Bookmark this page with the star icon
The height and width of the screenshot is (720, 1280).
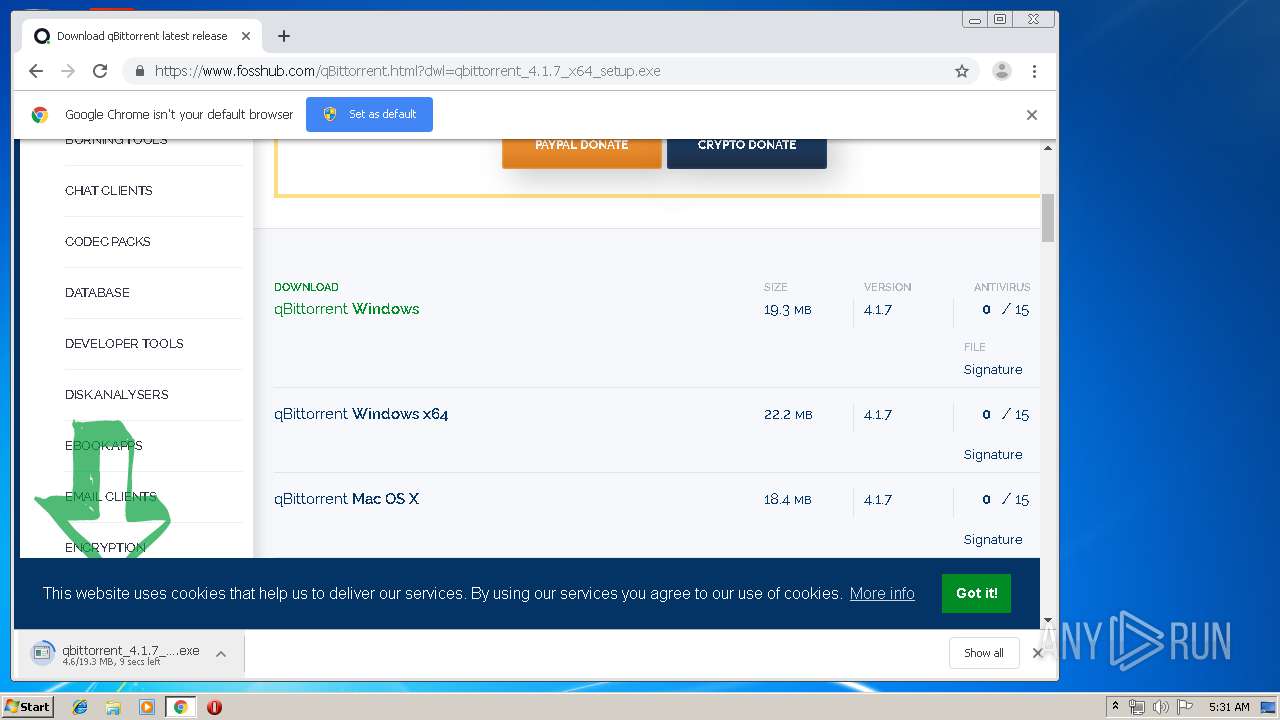pos(962,71)
